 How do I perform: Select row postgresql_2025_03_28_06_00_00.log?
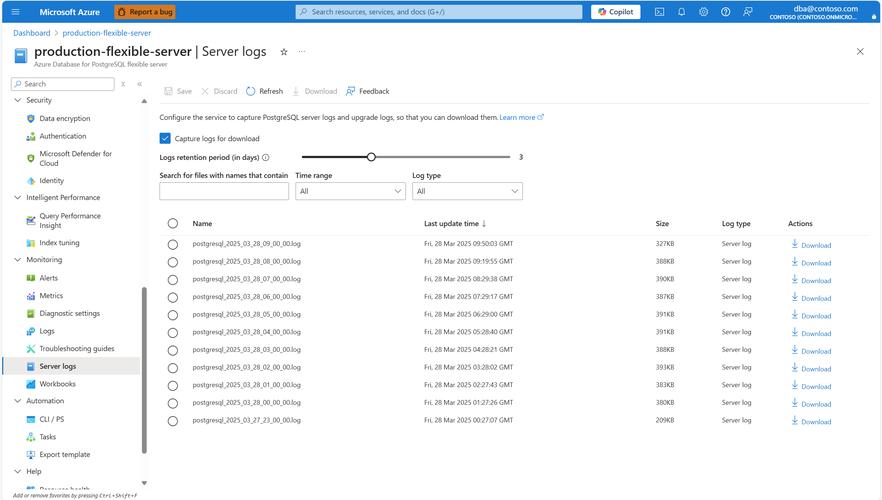[x=173, y=298]
